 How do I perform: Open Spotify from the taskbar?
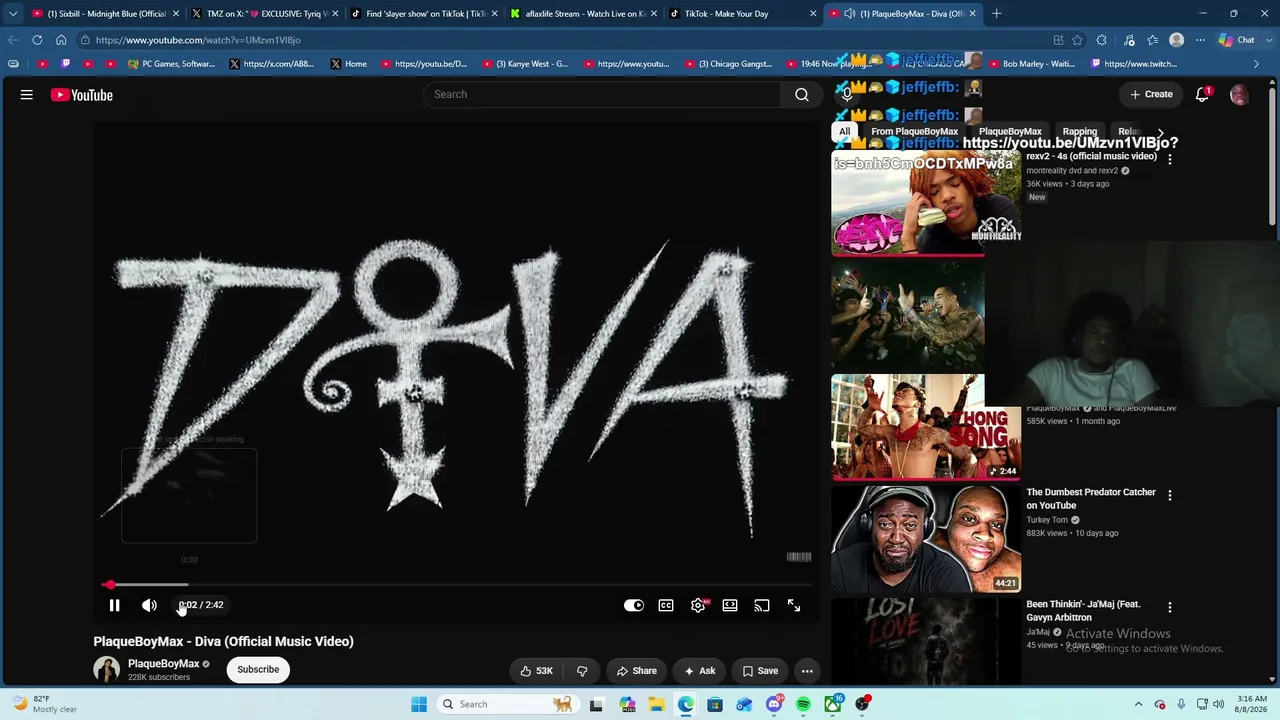pyautogui.click(x=803, y=704)
